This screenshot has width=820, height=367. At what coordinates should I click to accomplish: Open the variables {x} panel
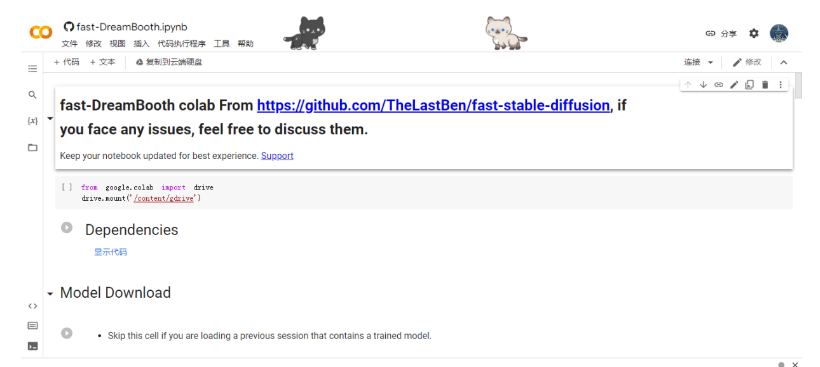(32, 121)
